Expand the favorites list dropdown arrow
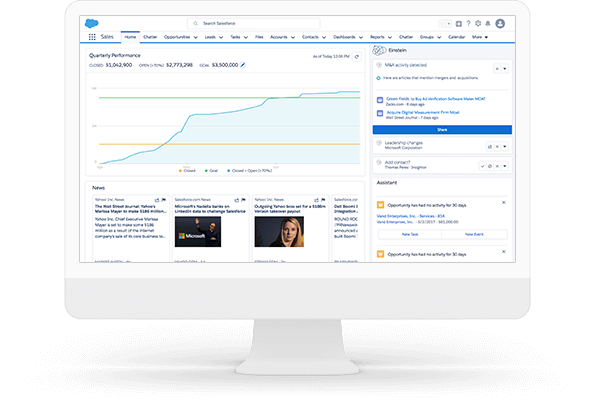The image size is (600, 400). point(449,24)
